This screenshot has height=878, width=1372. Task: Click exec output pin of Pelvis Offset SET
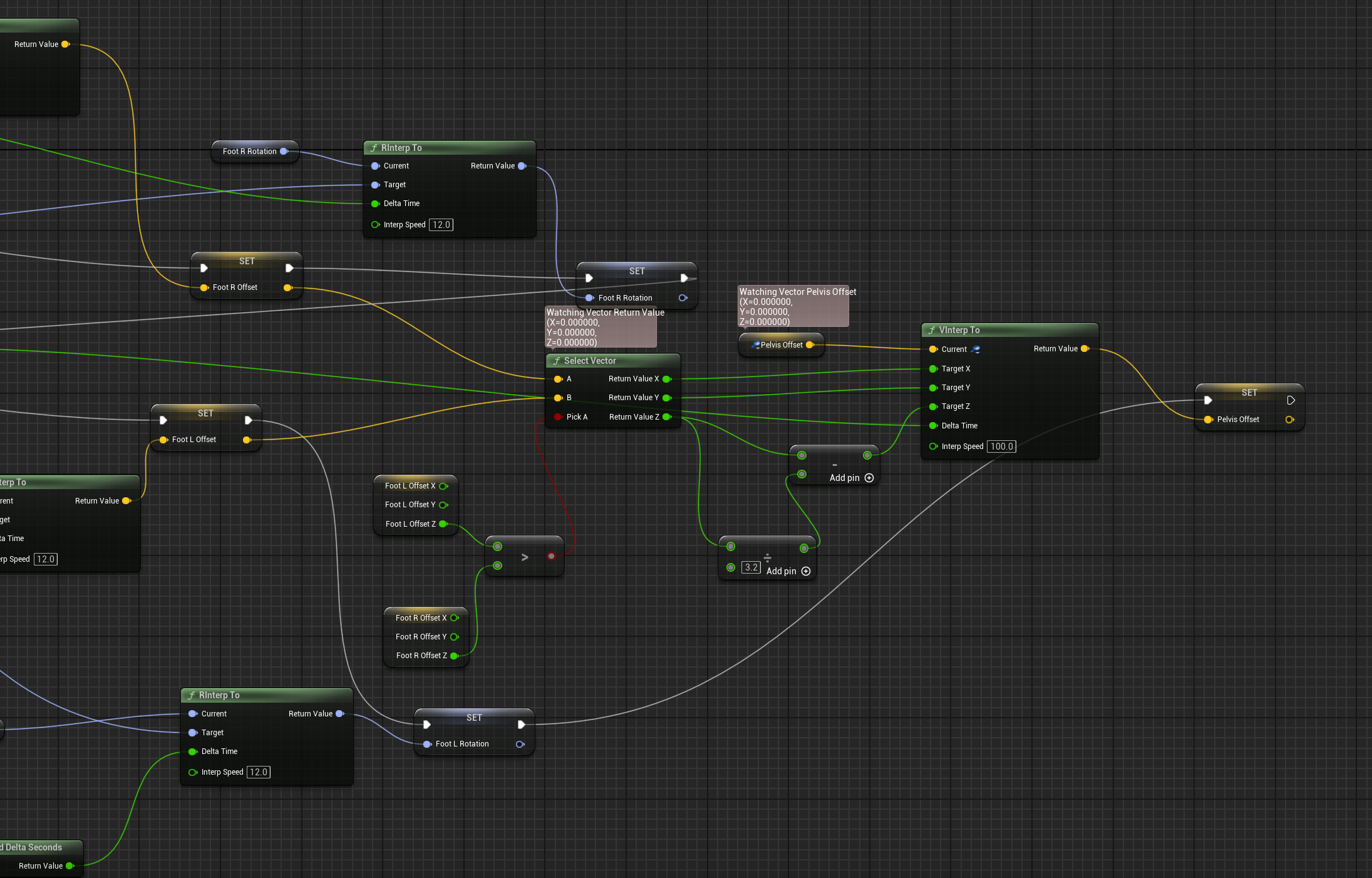1291,400
